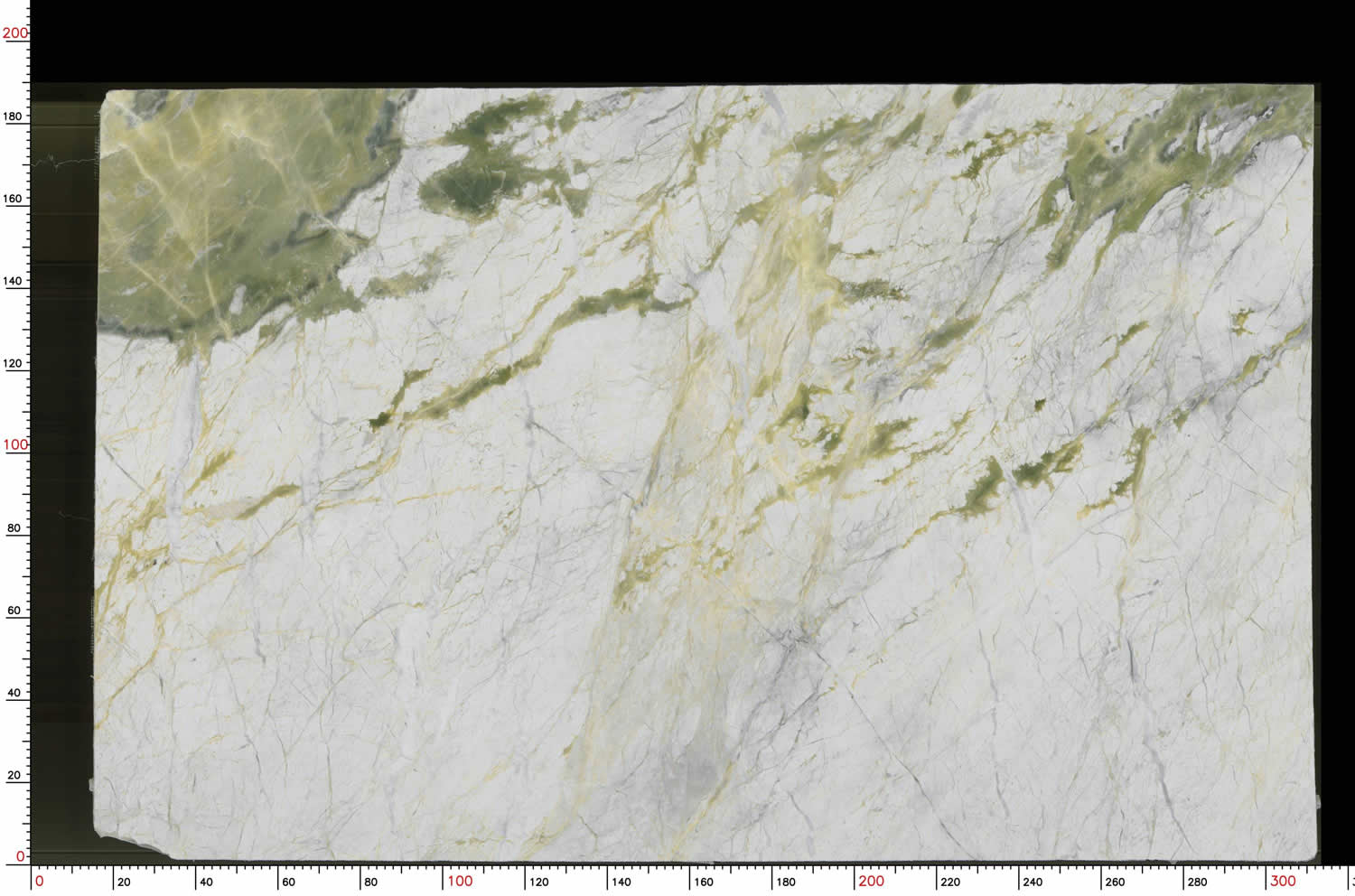
Task: Click the 120 label on horizontal ruler
Action: [x=538, y=882]
